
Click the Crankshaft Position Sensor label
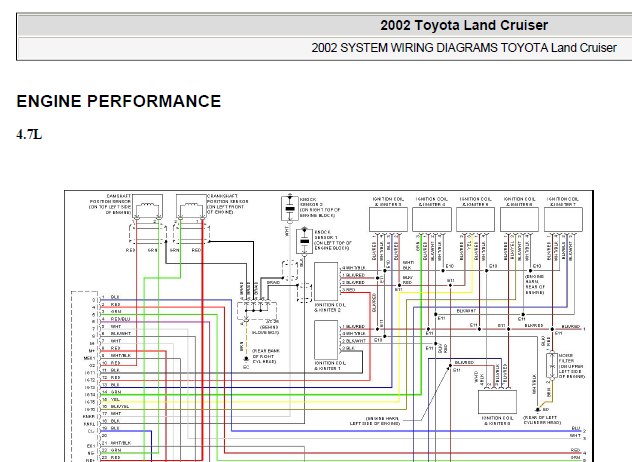(x=227, y=204)
